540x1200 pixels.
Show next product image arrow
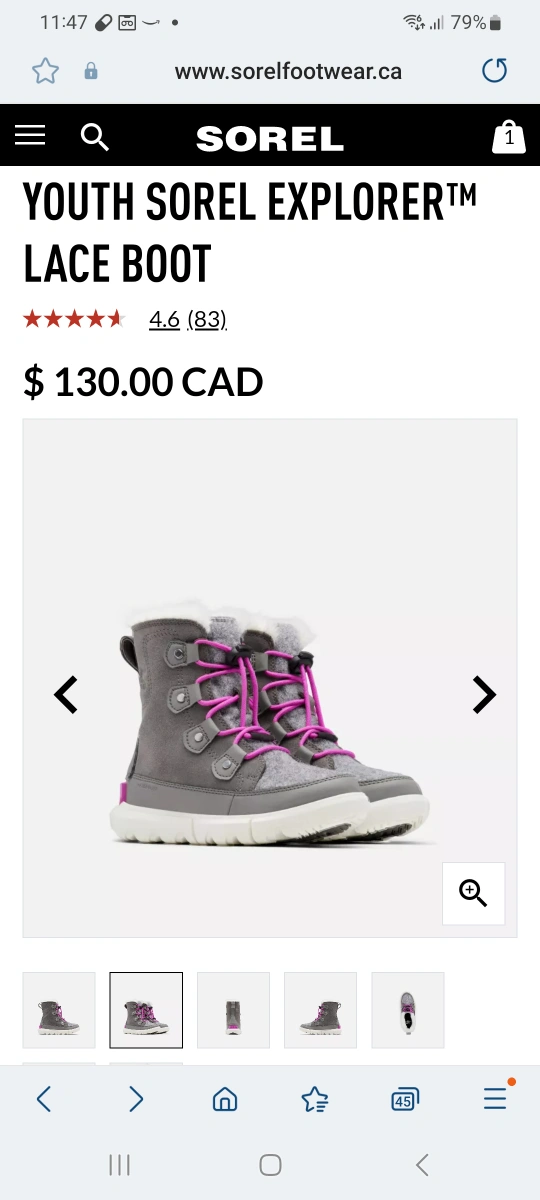[x=484, y=694]
